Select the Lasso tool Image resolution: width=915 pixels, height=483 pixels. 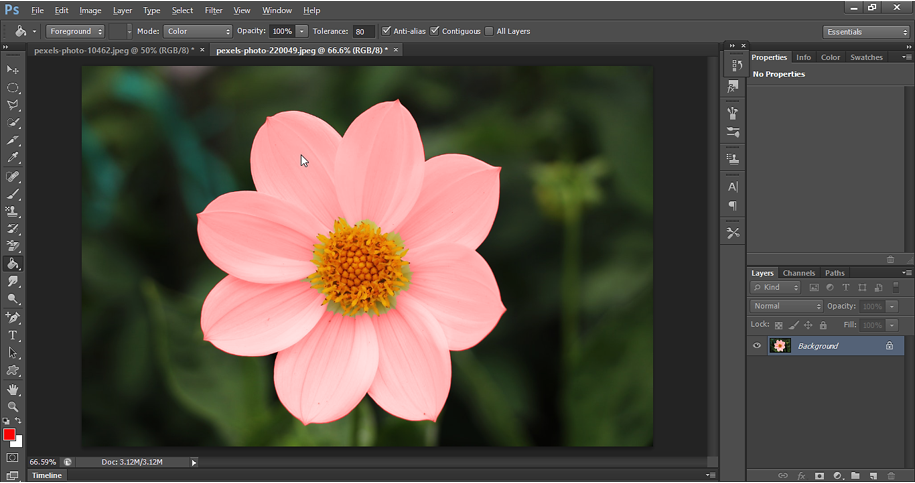tap(13, 105)
